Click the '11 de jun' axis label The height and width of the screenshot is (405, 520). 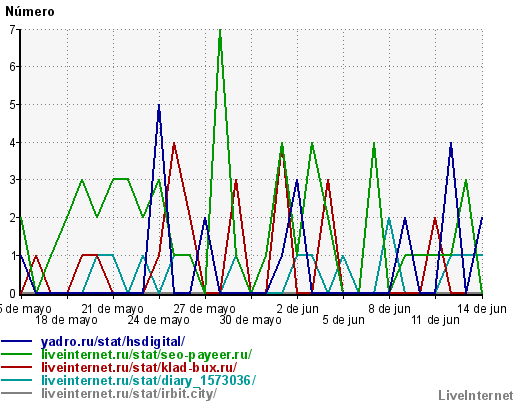coord(435,320)
